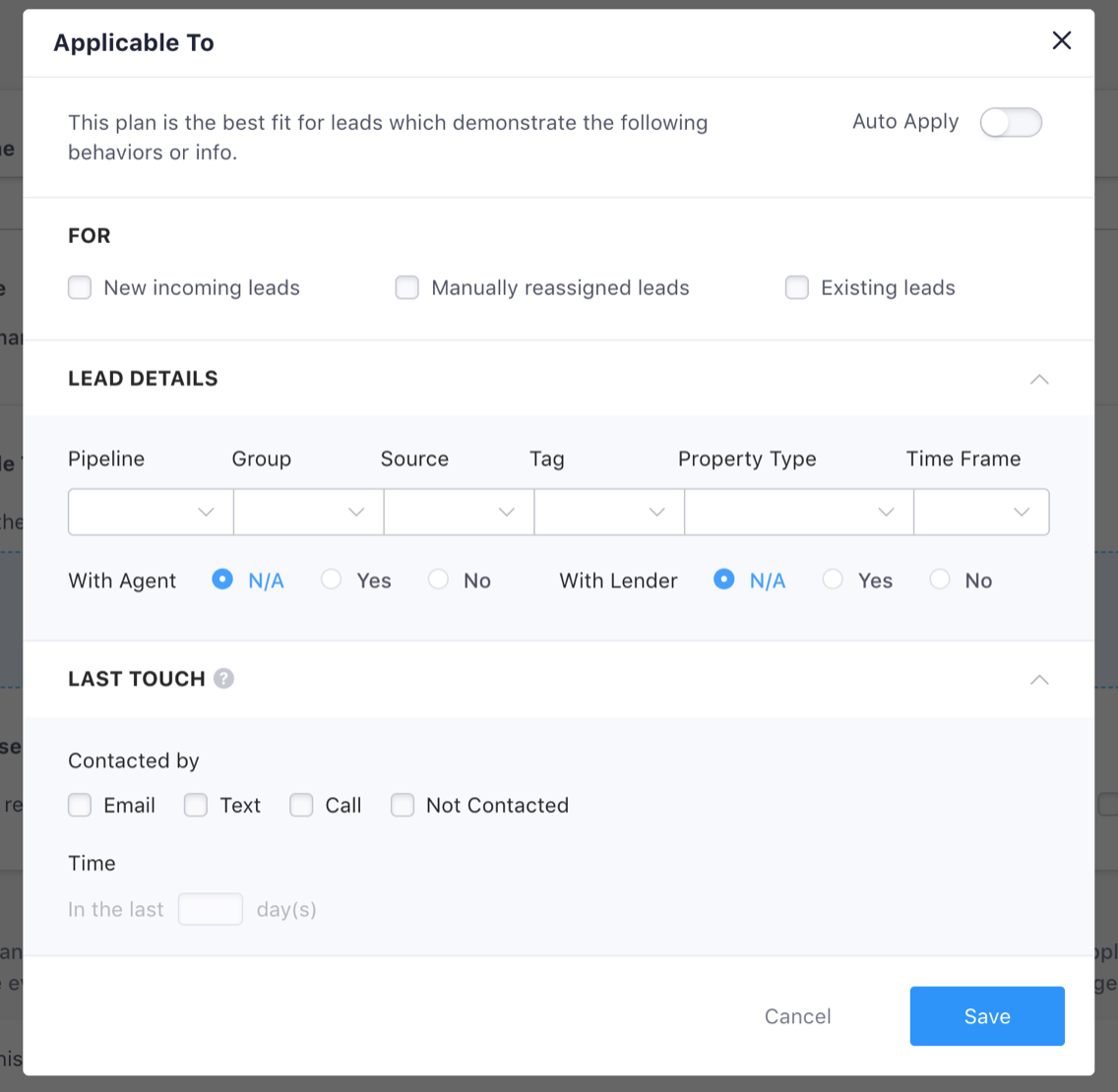
Task: Close the Applicable To dialog
Action: [x=1061, y=40]
